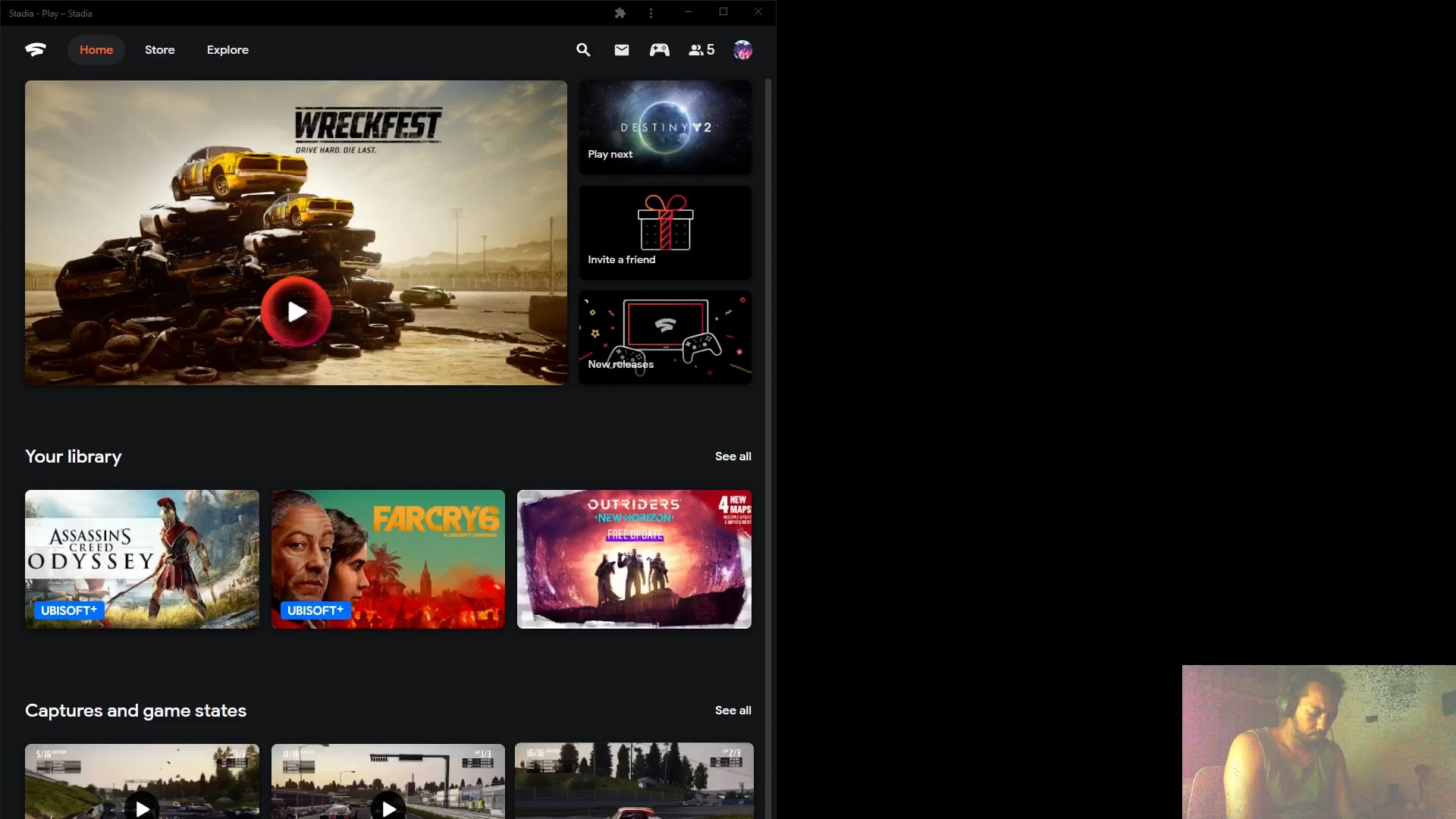Click the Stadia logo icon
This screenshot has width=1456, height=819.
tap(36, 50)
